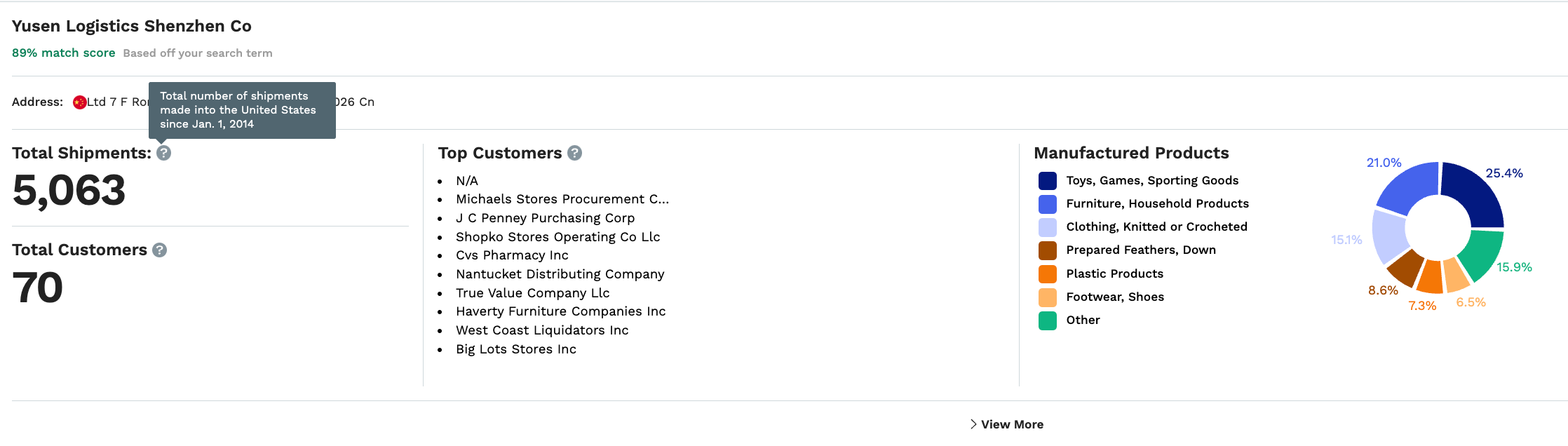Select Cvs Pharmacy Inc customer

point(512,255)
